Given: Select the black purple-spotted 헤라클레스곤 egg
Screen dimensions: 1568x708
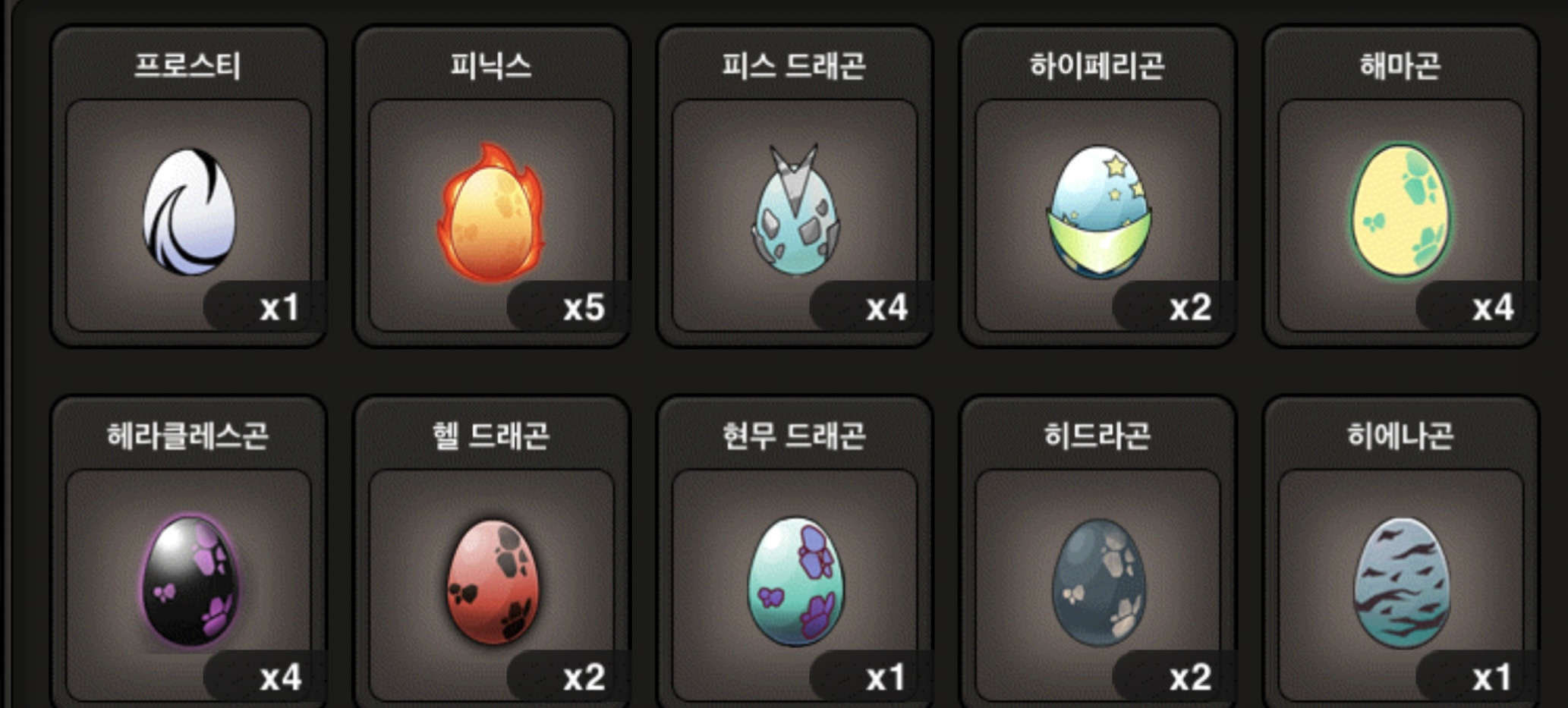Looking at the screenshot, I should click(x=190, y=581).
